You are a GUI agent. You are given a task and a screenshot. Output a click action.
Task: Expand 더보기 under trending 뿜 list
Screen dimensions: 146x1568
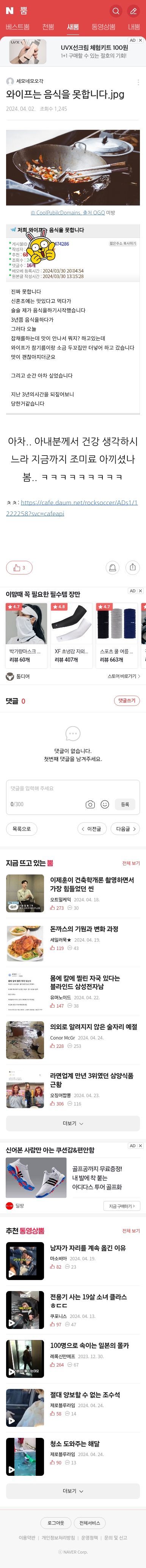(x=73, y=1123)
